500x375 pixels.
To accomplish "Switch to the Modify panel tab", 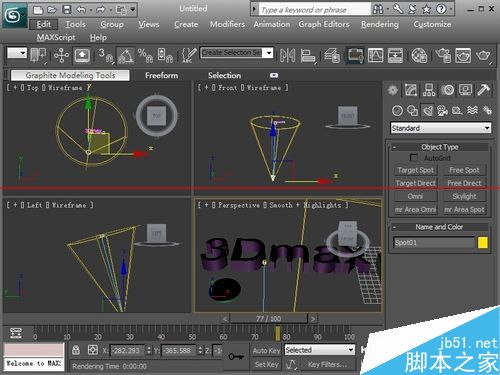I will pos(411,90).
